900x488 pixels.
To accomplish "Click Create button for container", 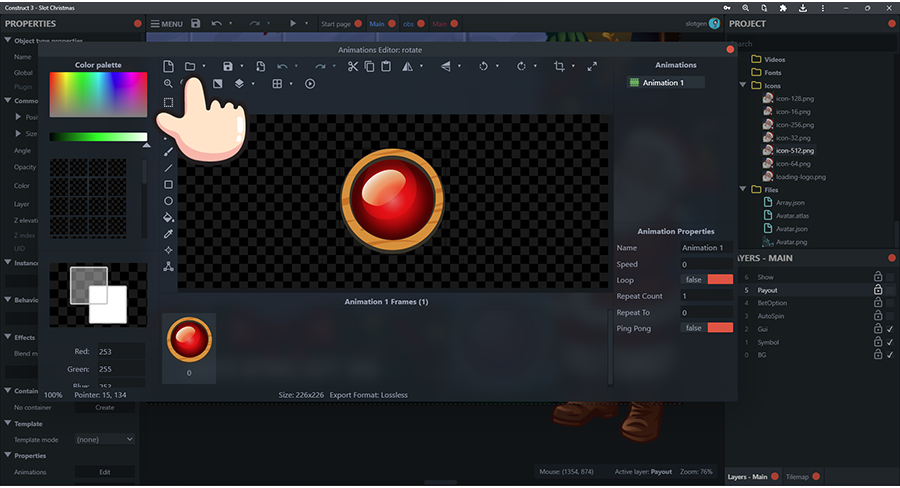I will coord(104,407).
